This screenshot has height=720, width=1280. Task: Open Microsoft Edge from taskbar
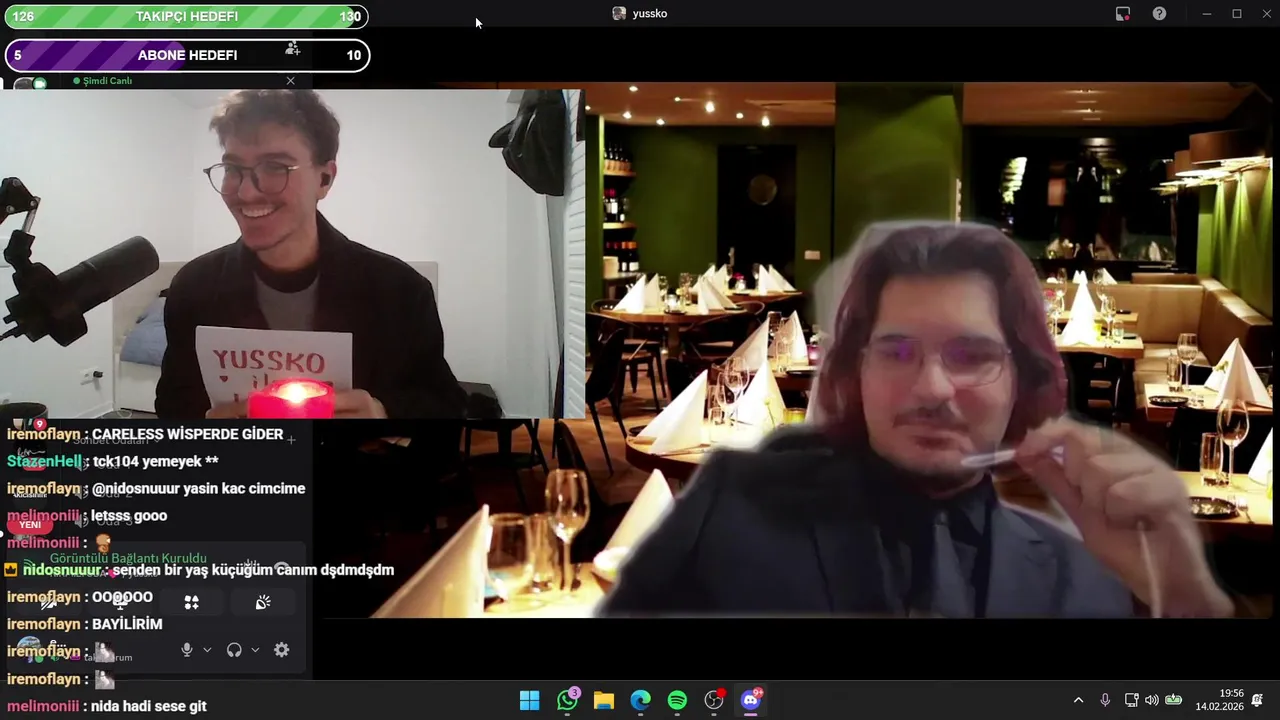tap(641, 700)
